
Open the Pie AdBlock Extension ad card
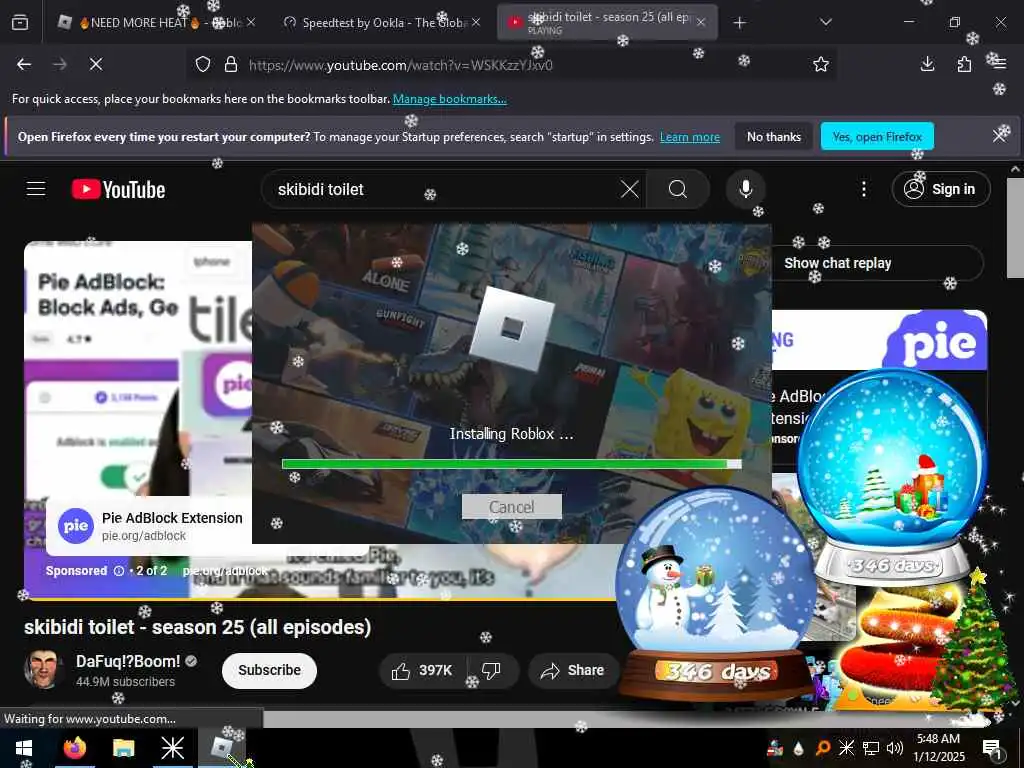150,526
